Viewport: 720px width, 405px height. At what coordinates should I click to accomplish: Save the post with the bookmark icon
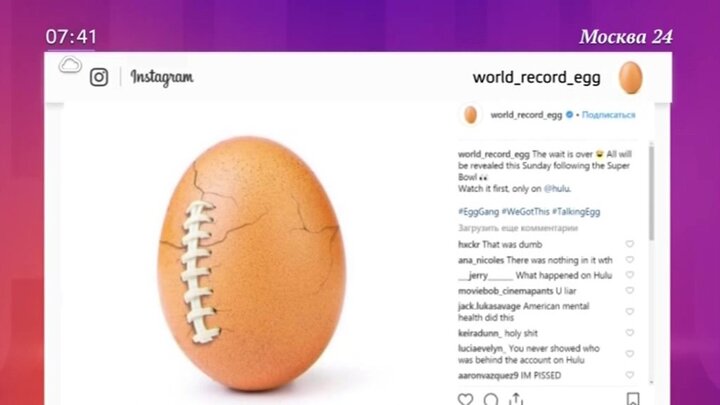pyautogui.click(x=633, y=399)
